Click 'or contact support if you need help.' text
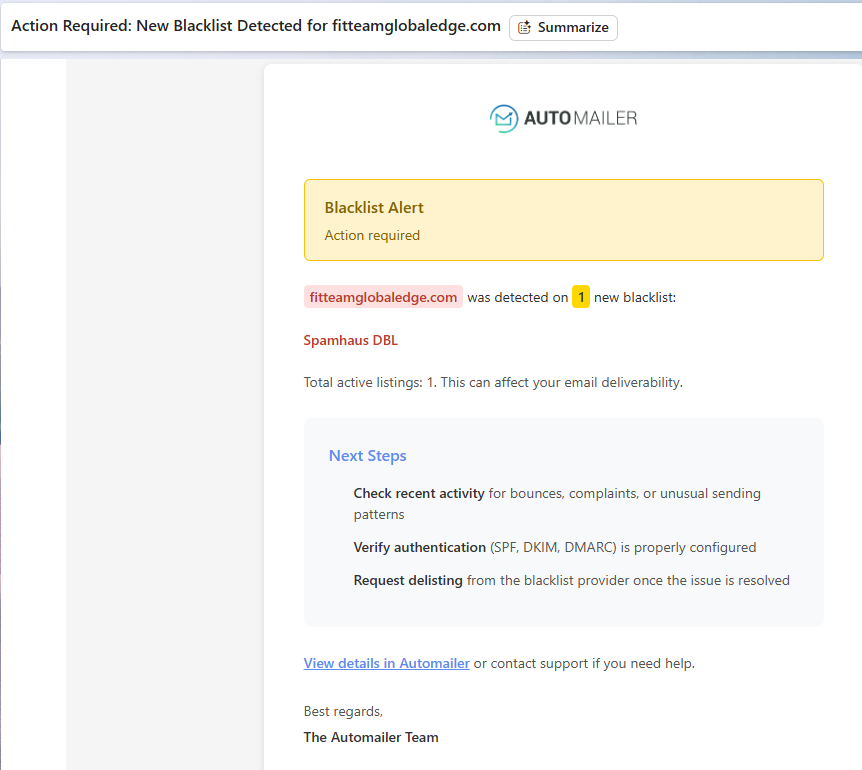The image size is (862, 770). pyautogui.click(x=584, y=663)
